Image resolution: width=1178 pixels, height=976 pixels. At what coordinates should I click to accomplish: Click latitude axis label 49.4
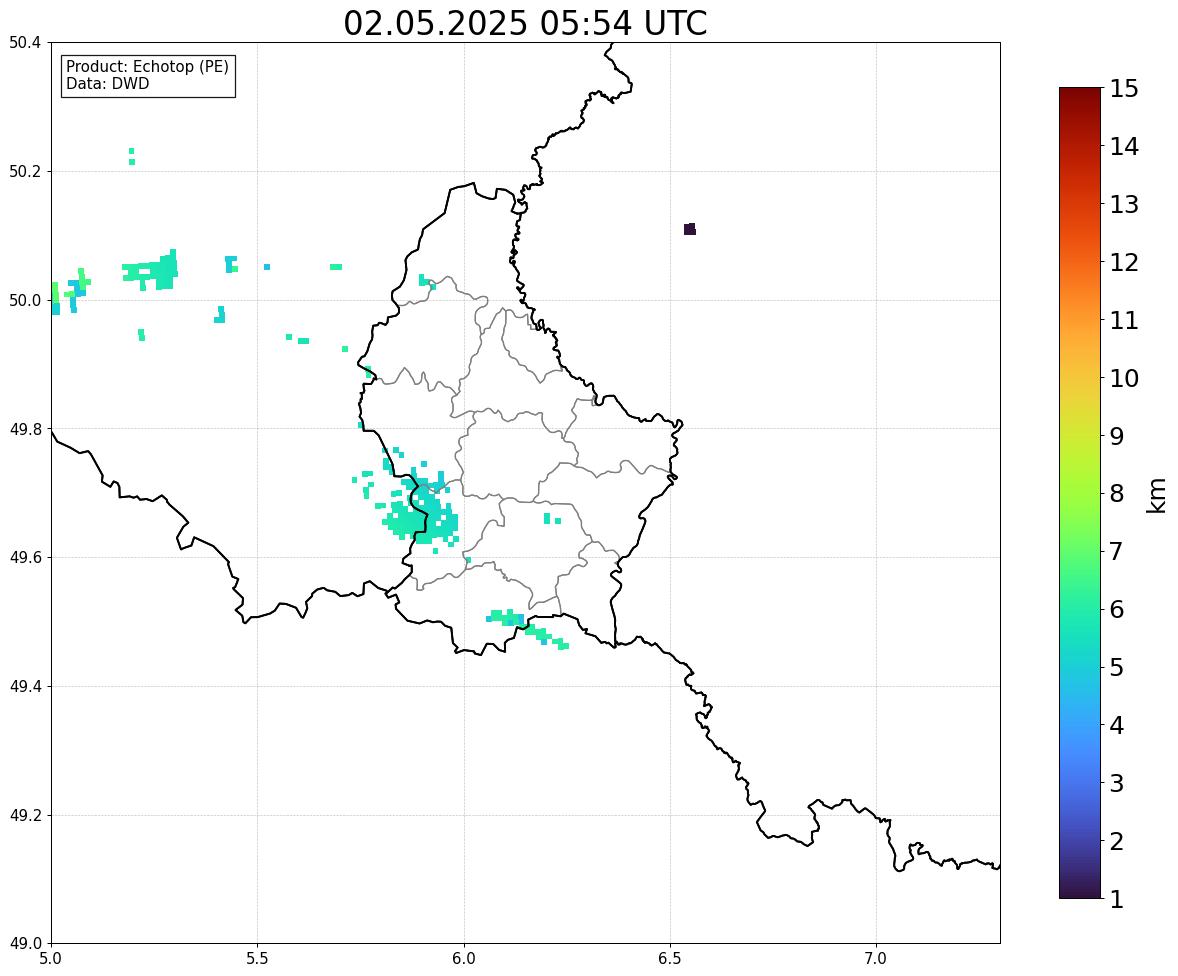pos(25,686)
